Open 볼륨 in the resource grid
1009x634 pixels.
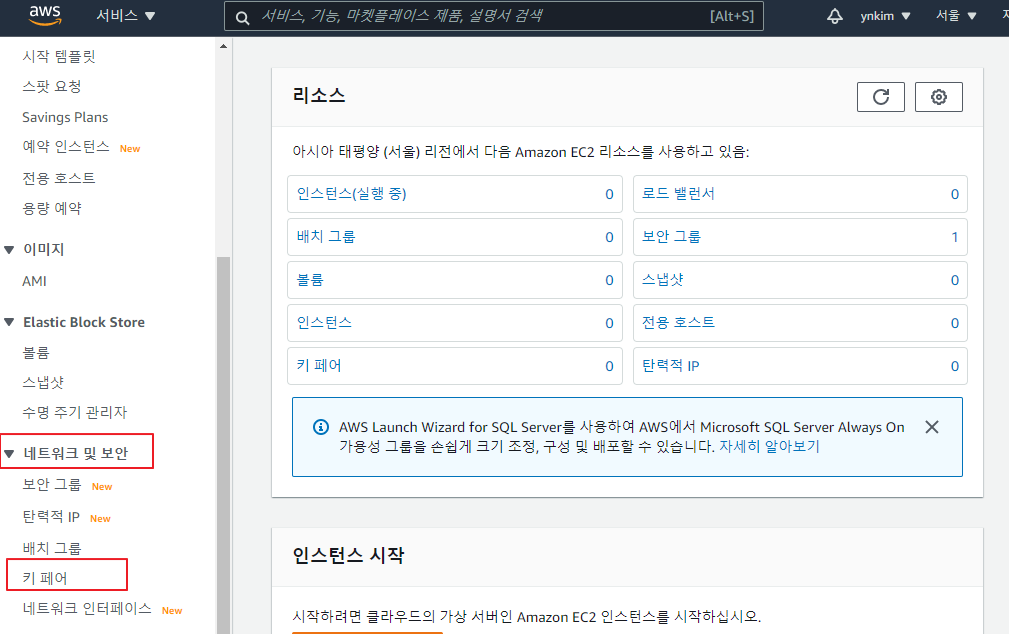pos(310,280)
